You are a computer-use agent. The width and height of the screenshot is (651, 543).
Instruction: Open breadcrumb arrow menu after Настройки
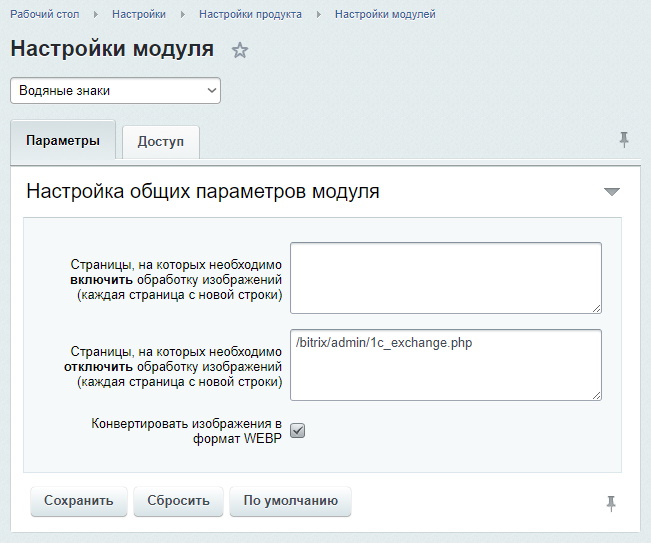click(x=185, y=15)
